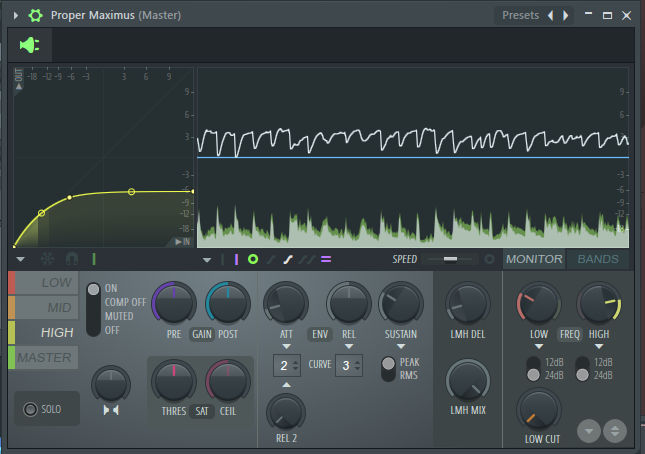
Task: Select previous preset arrow
Action: (x=550, y=16)
